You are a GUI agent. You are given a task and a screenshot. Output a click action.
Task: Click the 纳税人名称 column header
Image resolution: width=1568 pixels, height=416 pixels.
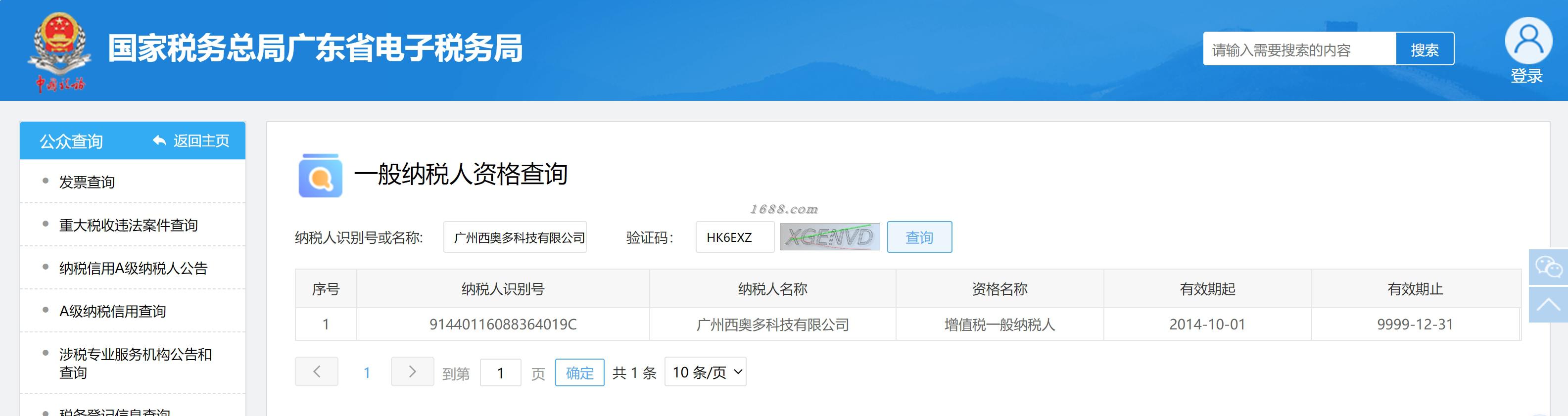(x=772, y=289)
